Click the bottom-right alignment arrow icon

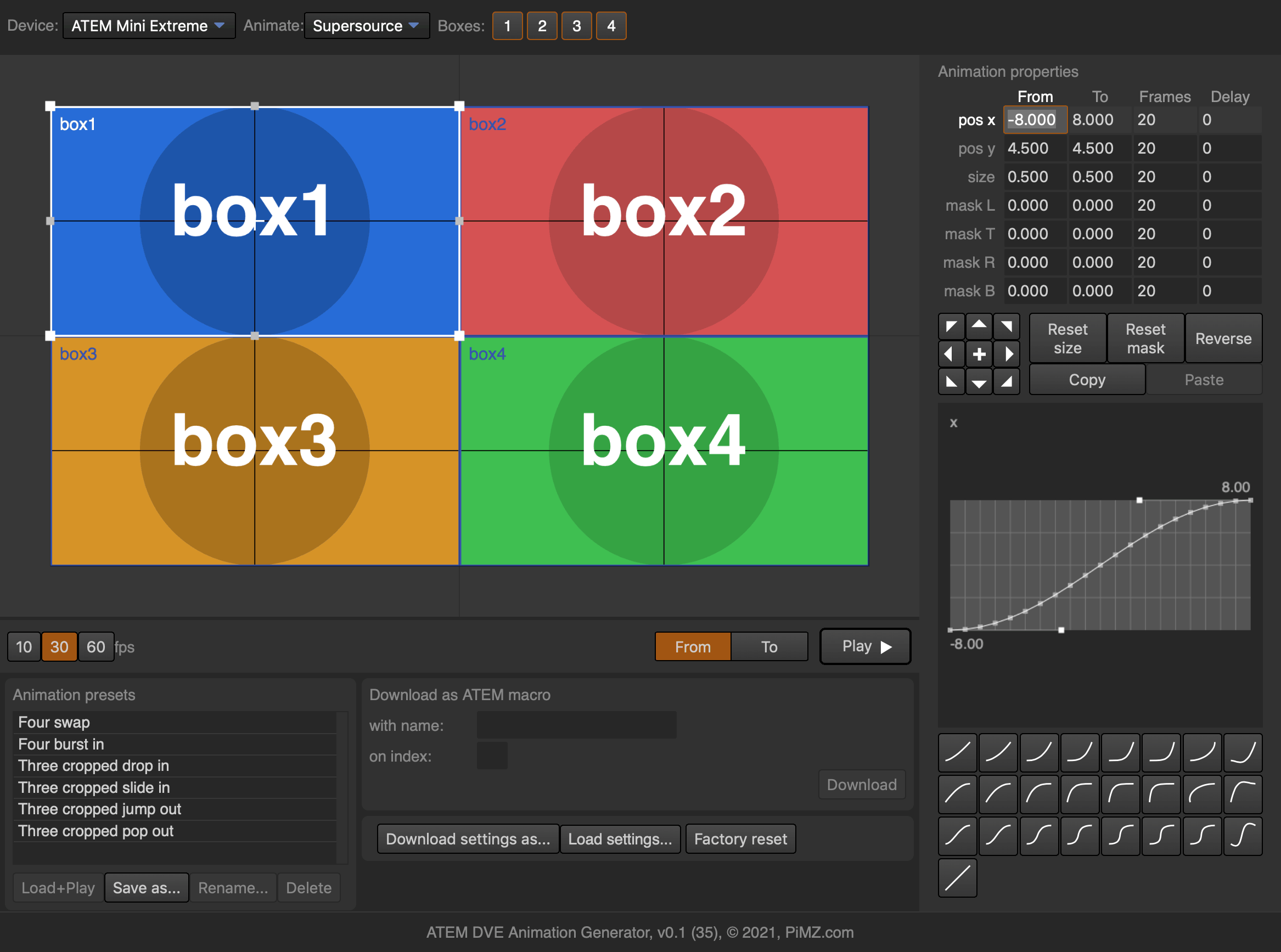click(x=1006, y=381)
